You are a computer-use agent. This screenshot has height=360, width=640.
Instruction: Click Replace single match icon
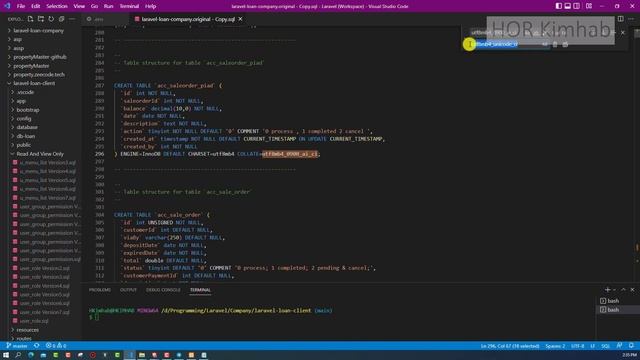[x=555, y=44]
